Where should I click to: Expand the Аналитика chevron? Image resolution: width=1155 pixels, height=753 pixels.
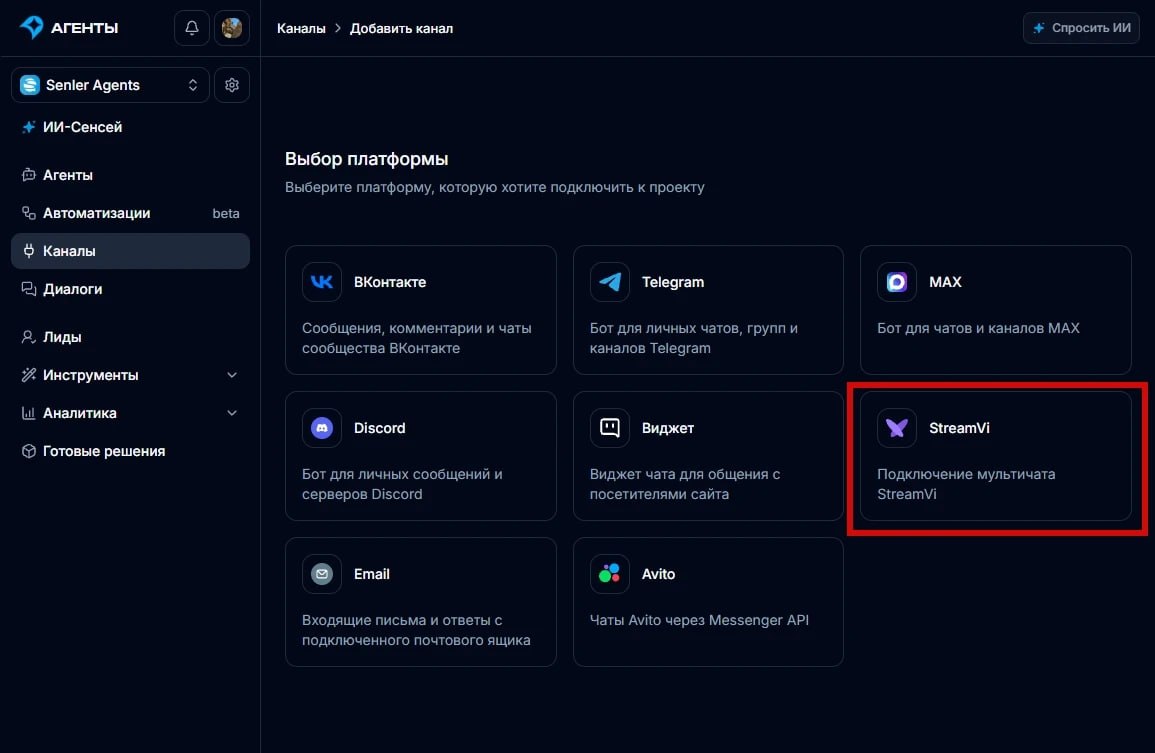click(x=232, y=413)
